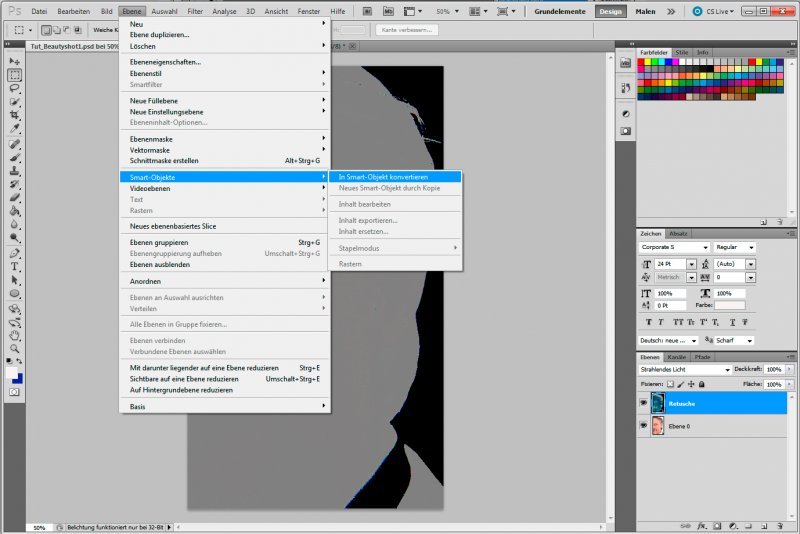This screenshot has width=800, height=534.
Task: Toggle faux italic in Zeichen panel
Action: click(661, 322)
